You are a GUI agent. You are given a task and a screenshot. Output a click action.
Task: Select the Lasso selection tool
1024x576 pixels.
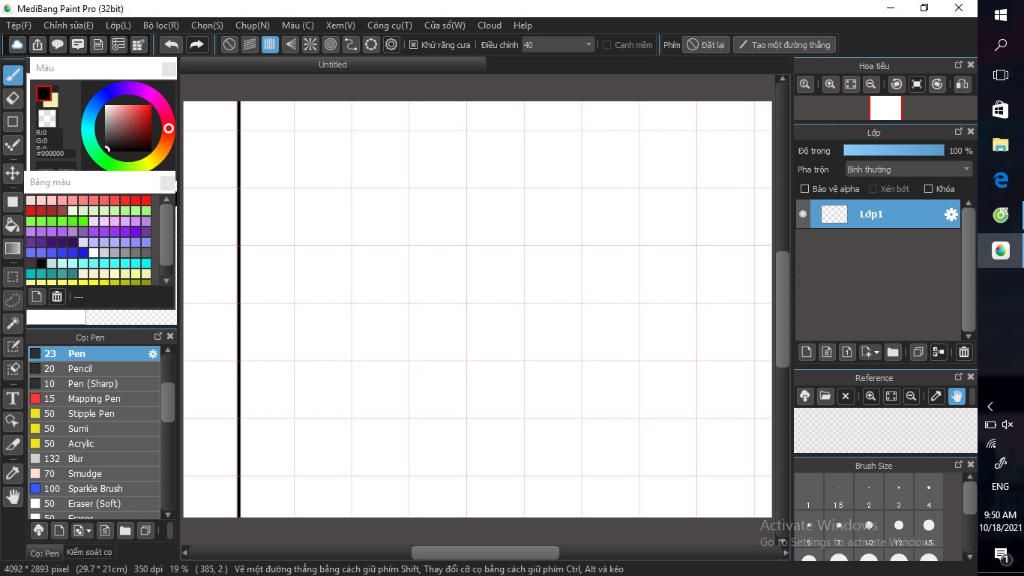tap(12, 300)
